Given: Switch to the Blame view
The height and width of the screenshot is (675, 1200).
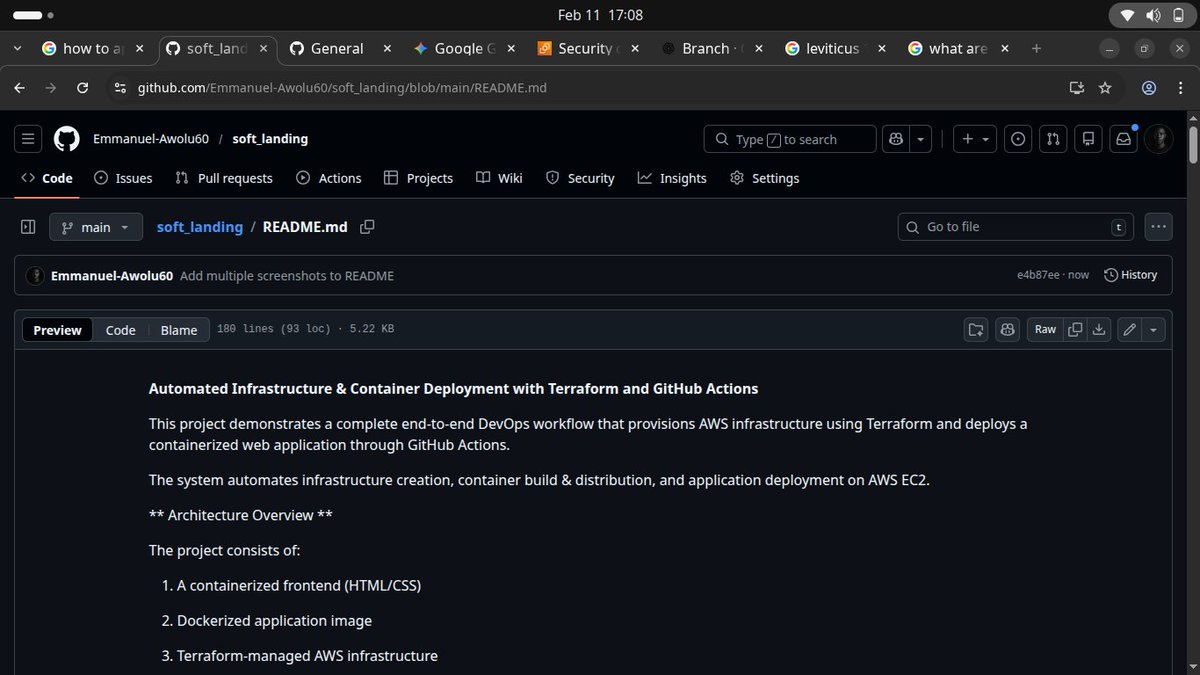Looking at the screenshot, I should [x=179, y=330].
